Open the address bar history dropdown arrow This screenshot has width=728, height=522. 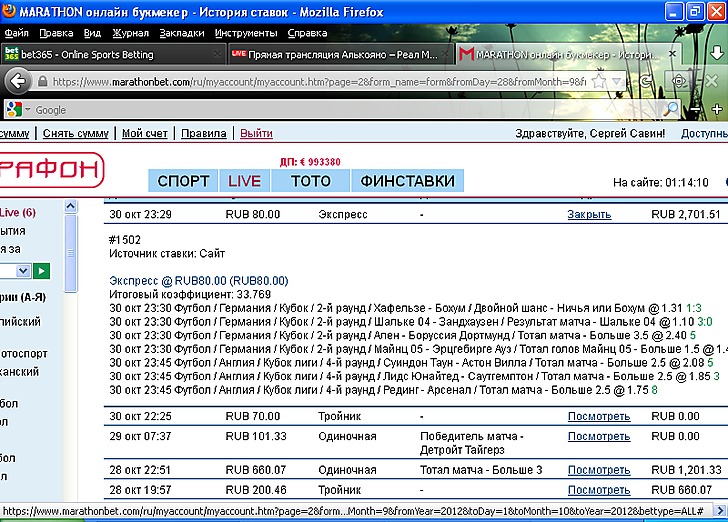tap(616, 82)
